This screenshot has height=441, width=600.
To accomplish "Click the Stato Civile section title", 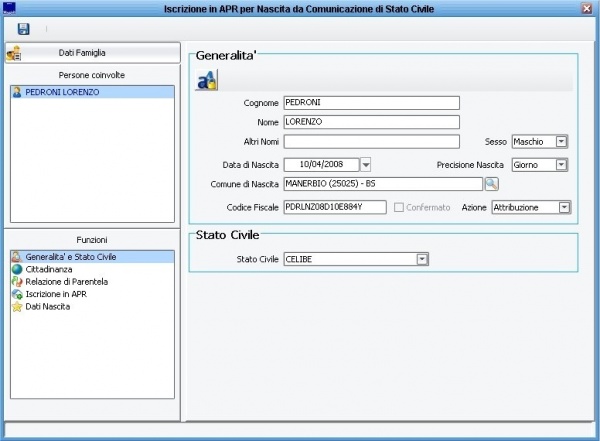I will click(x=227, y=235).
